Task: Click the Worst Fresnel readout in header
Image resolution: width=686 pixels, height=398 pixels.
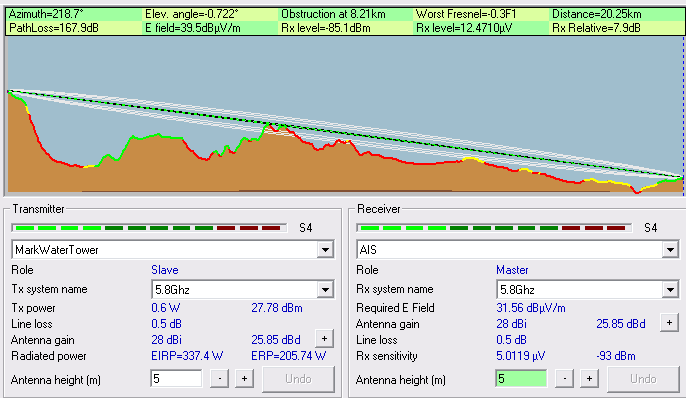Action: [x=466, y=14]
